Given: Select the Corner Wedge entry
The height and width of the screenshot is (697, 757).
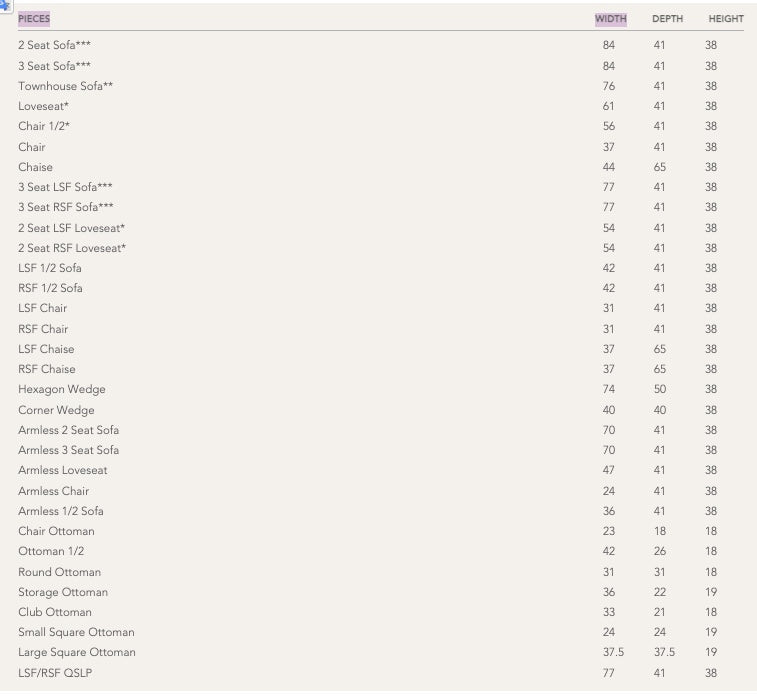Looking at the screenshot, I should (x=56, y=410).
